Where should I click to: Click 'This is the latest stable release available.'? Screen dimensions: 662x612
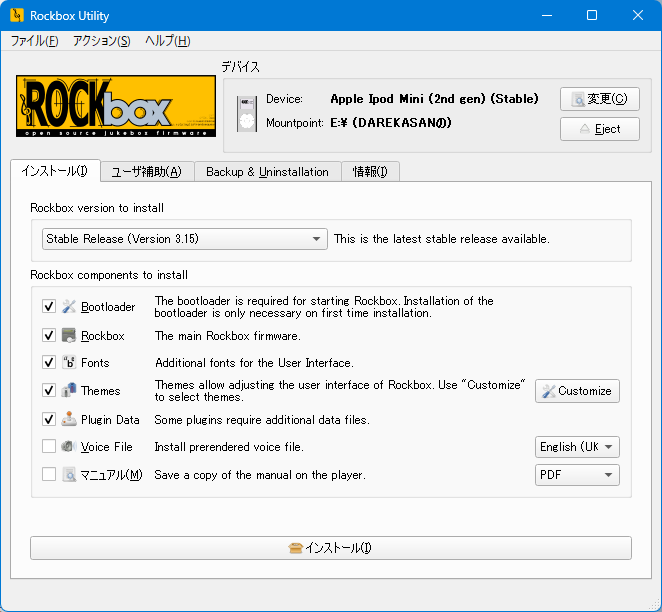pyautogui.click(x=442, y=239)
